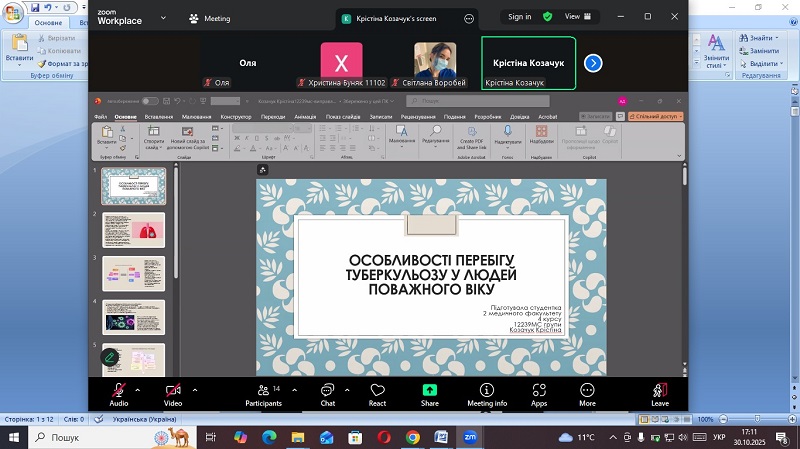Click the React heart icon
Screen dimensions: 800x449
[x=377, y=390]
